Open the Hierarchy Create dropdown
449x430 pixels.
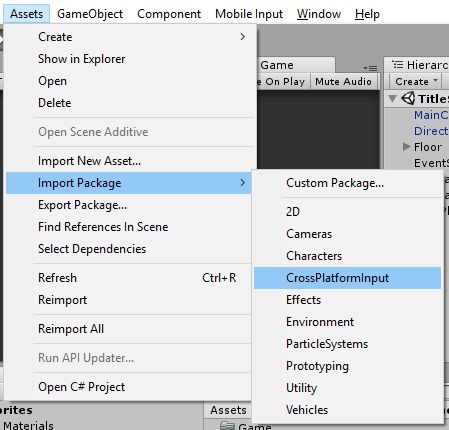(x=416, y=82)
